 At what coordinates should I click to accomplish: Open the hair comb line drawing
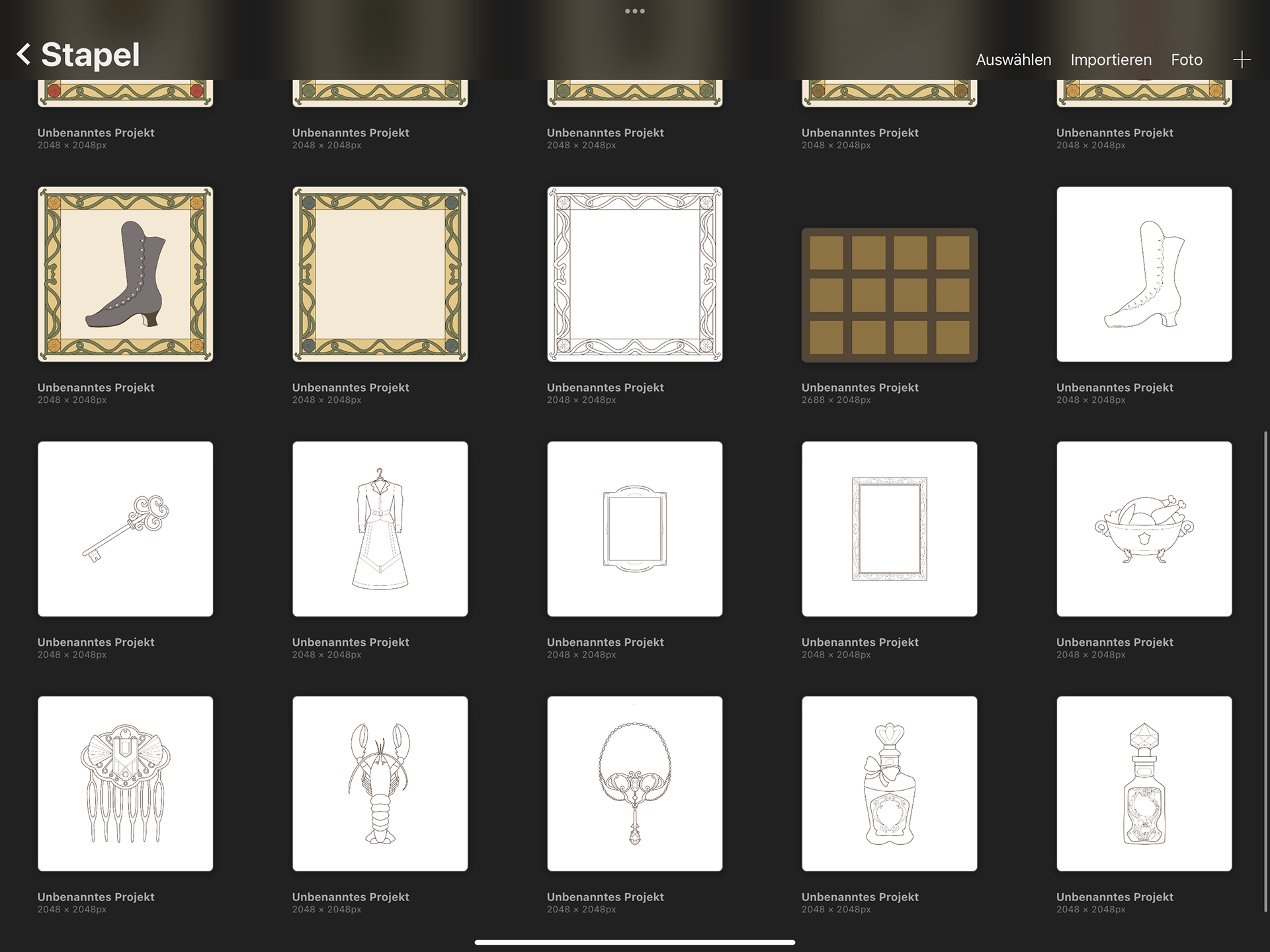click(x=126, y=783)
